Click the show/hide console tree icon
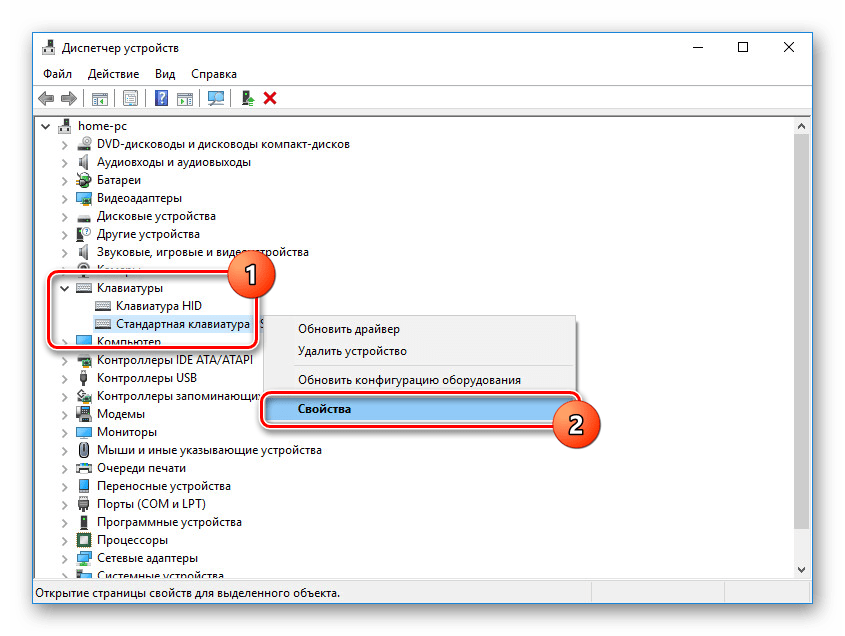This screenshot has width=845, height=636. click(100, 98)
